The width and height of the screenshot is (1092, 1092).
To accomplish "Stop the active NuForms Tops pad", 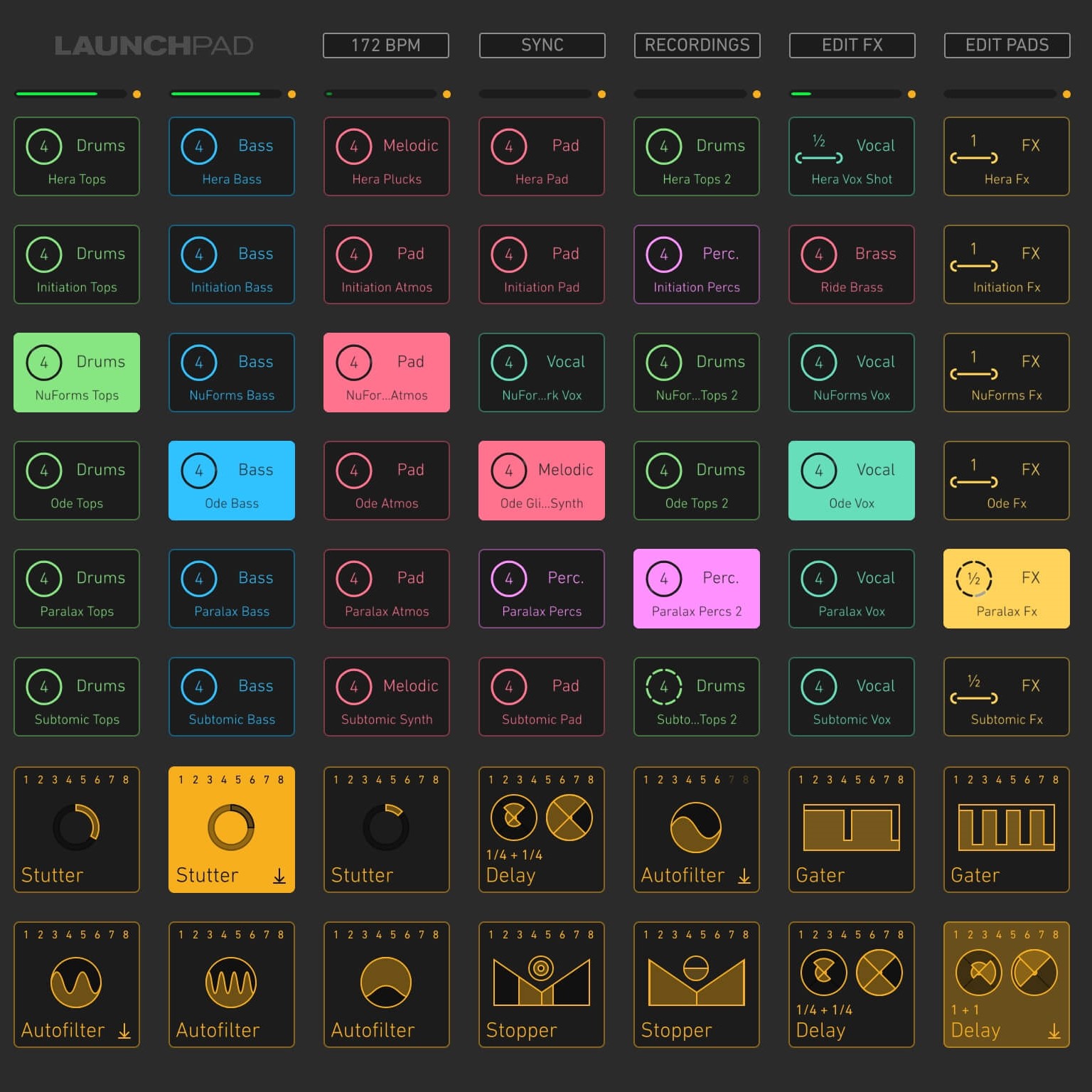I will pyautogui.click(x=77, y=373).
